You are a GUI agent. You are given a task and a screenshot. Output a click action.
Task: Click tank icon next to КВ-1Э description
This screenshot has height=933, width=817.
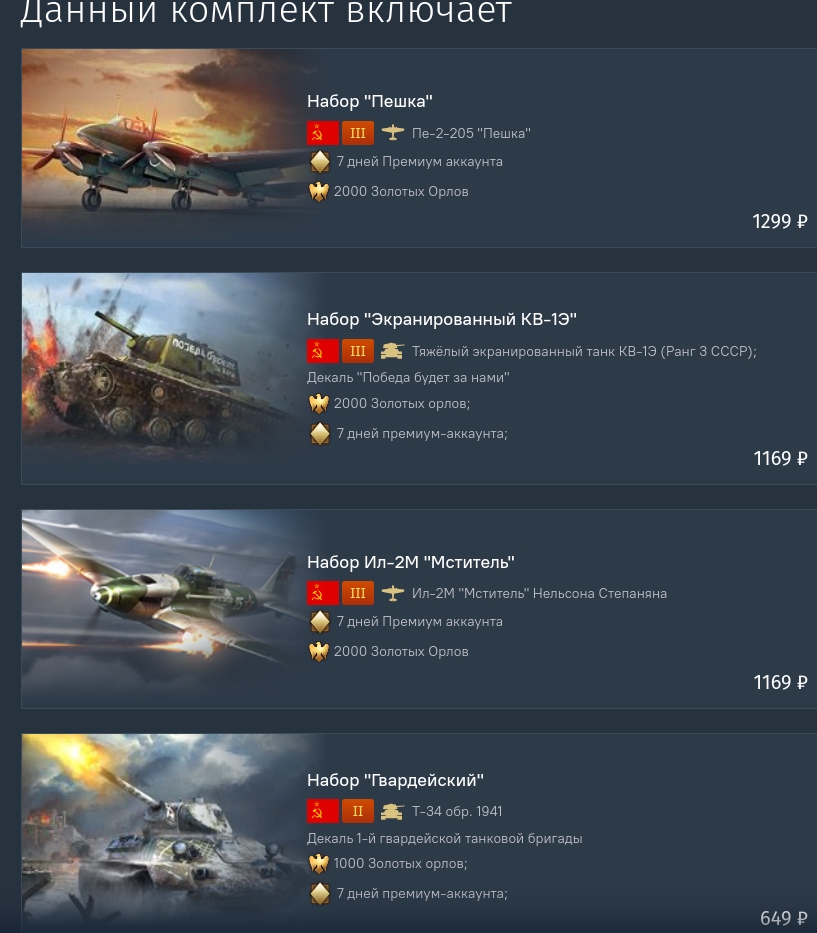tap(393, 351)
